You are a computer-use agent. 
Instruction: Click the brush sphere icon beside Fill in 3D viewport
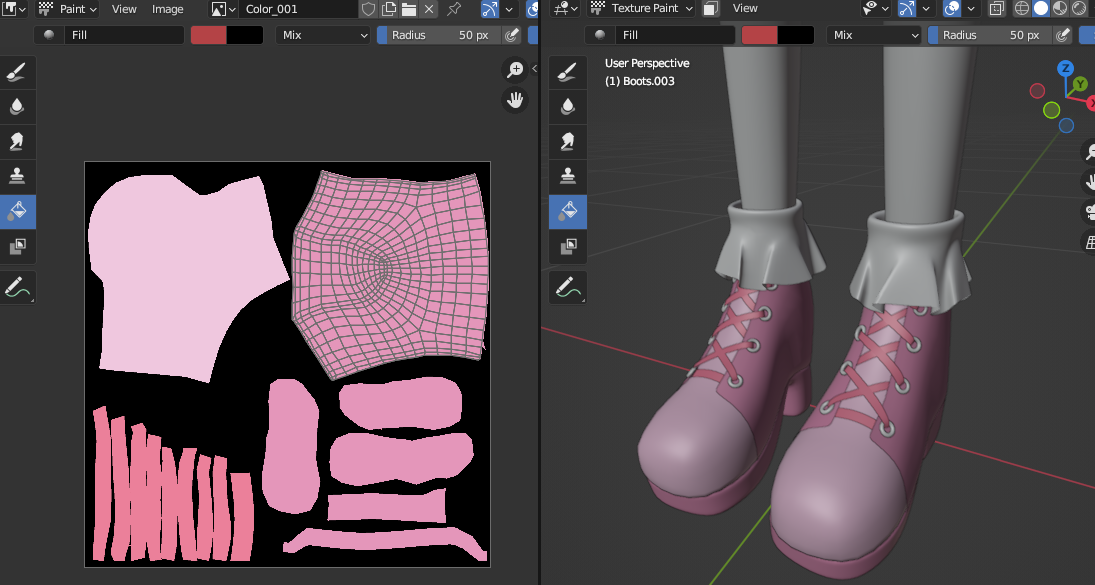tap(600, 35)
